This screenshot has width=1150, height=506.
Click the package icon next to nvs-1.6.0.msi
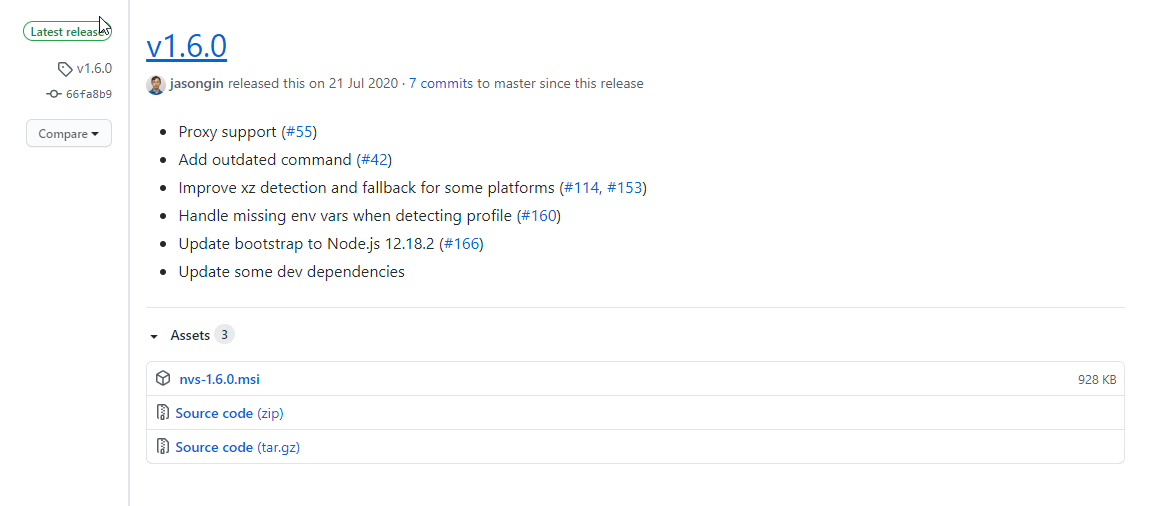pos(163,379)
